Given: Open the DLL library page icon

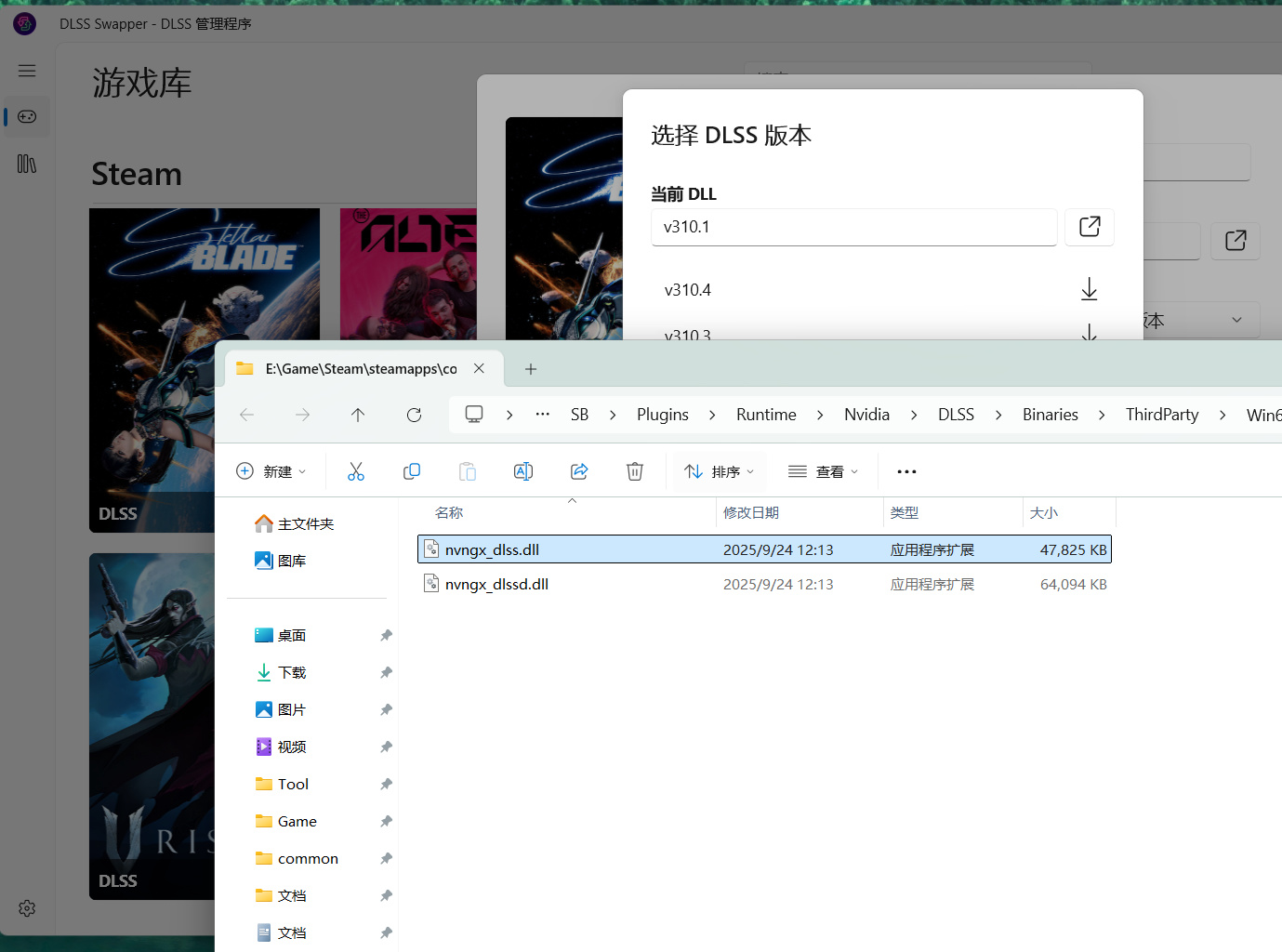Looking at the screenshot, I should (27, 164).
